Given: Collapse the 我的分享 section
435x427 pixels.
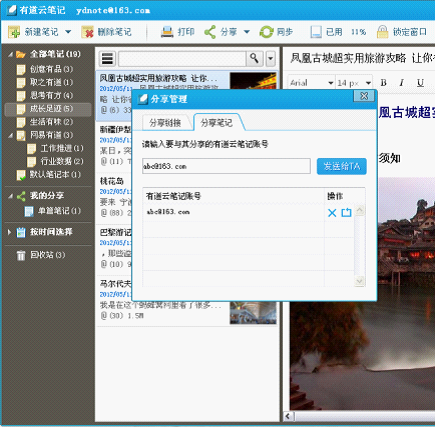Looking at the screenshot, I should [x=10, y=196].
